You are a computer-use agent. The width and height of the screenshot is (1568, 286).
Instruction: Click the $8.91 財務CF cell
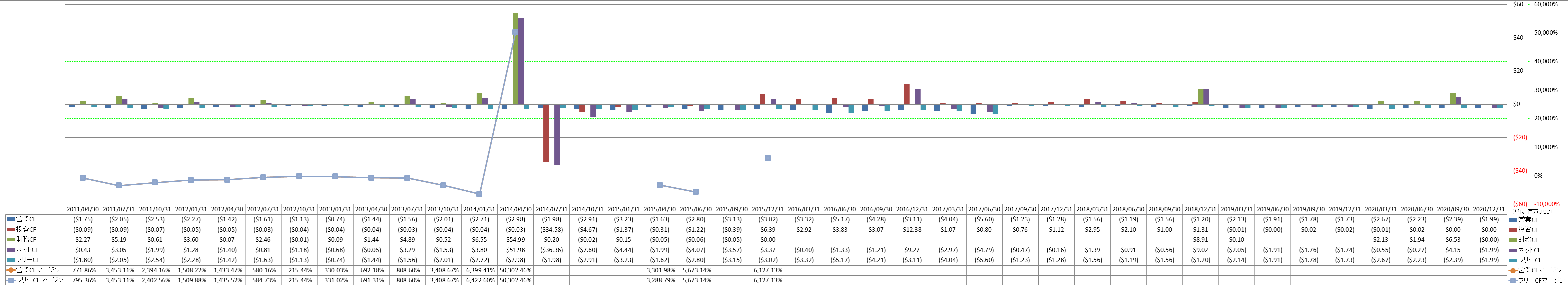click(x=1200, y=240)
